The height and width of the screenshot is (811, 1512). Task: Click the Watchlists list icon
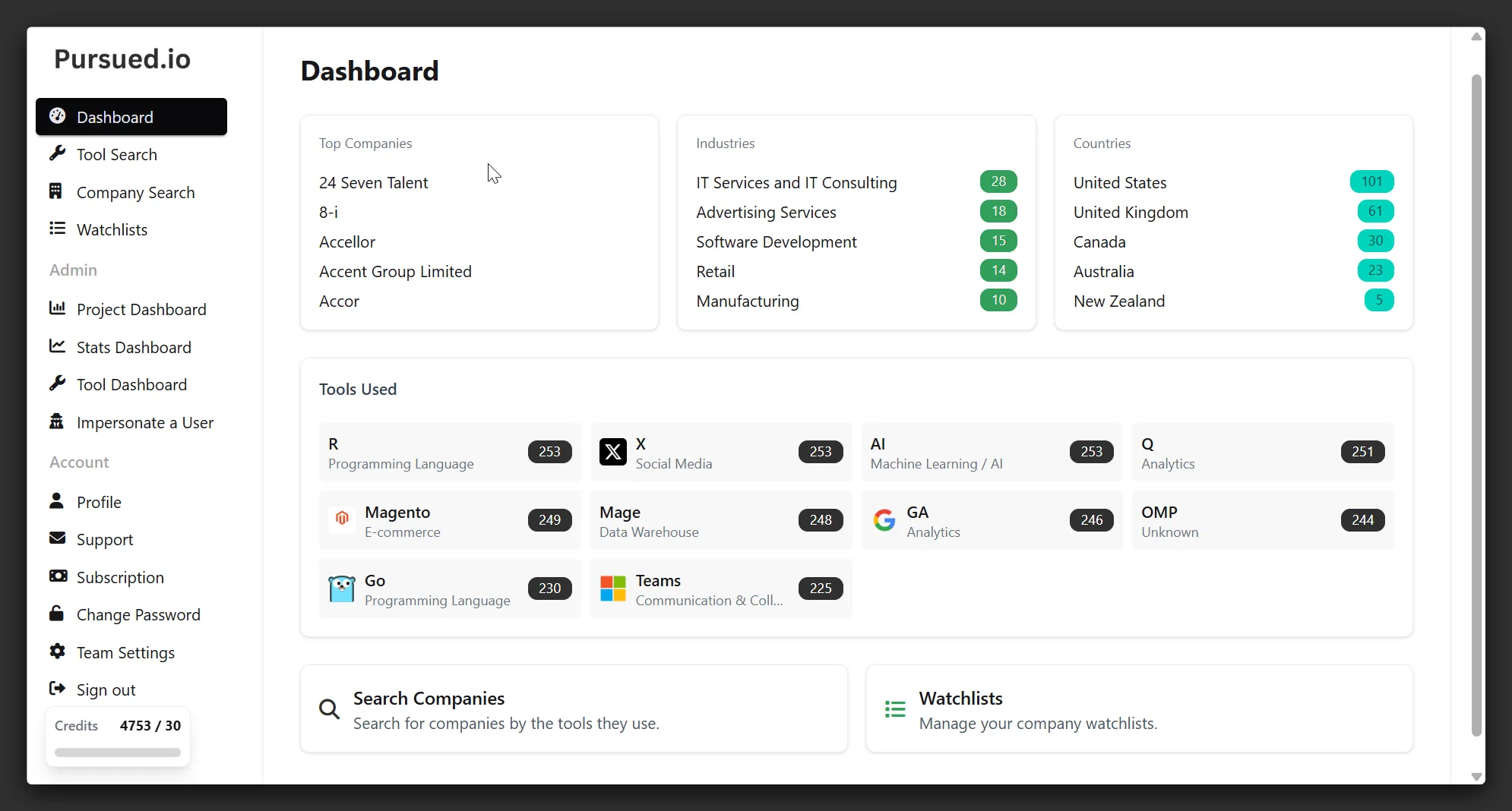58,229
